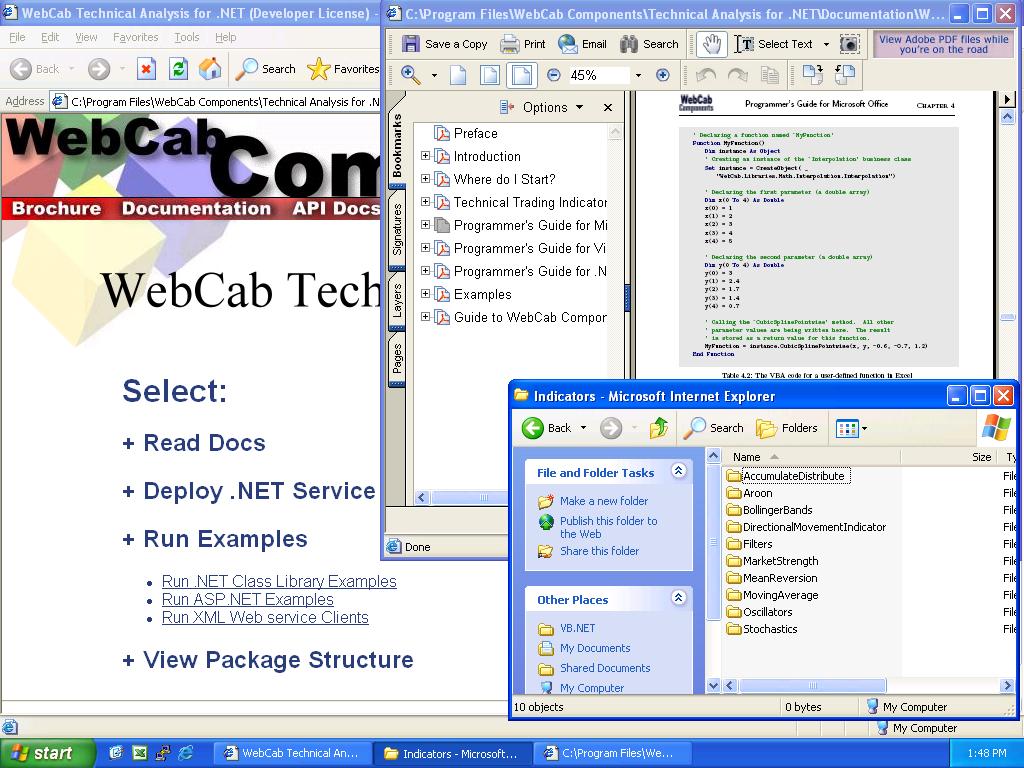Expand Where do I Start? bookmark
This screenshot has height=768, width=1024.
point(425,179)
